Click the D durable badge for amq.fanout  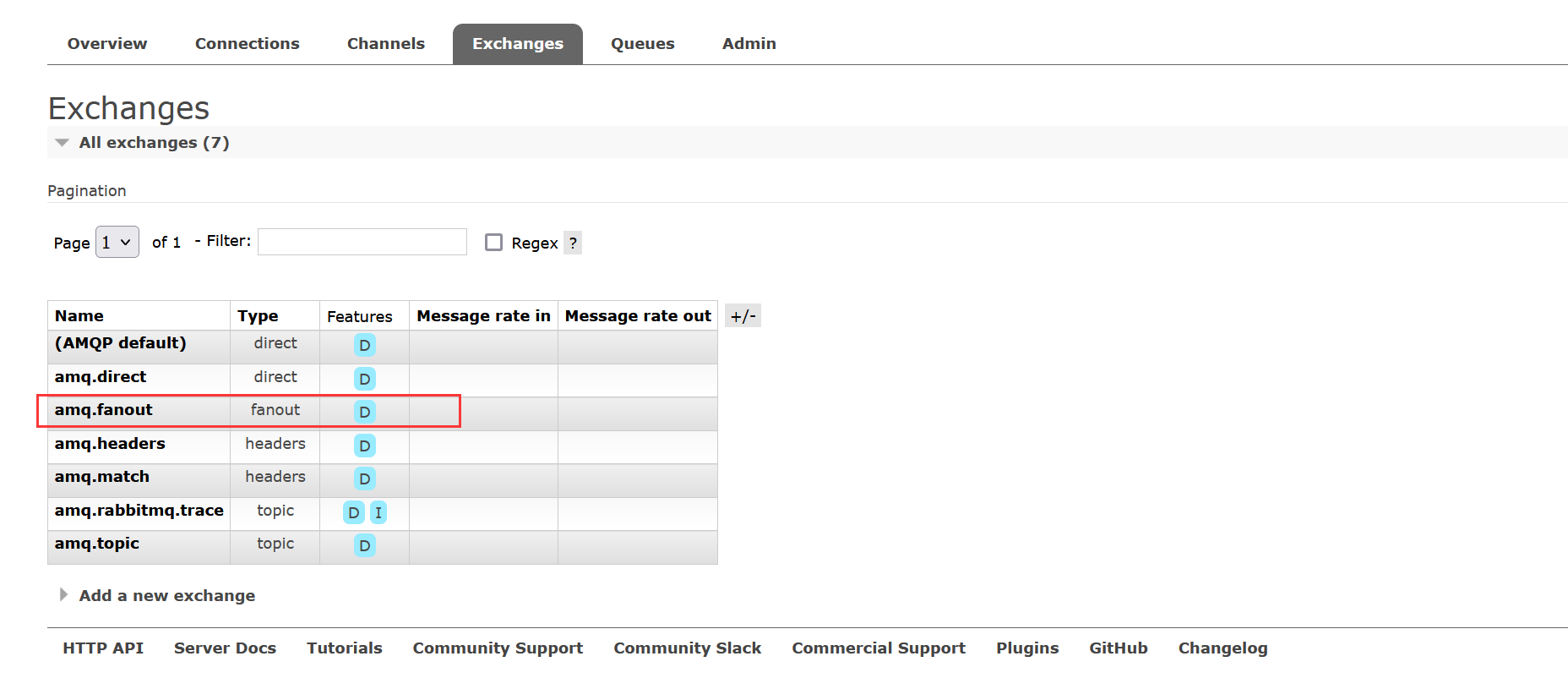(x=365, y=412)
